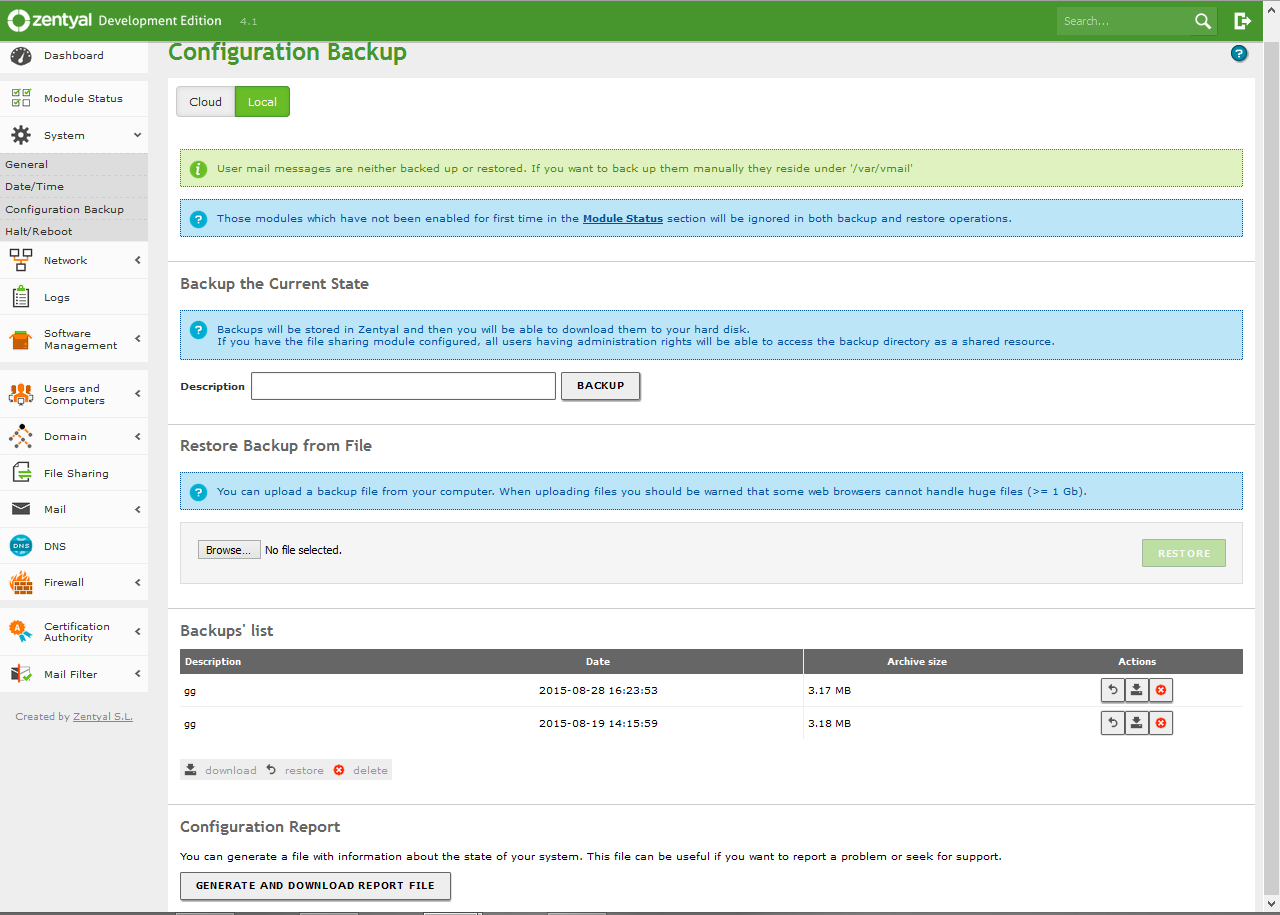Click the date 2015-08-19 14:15:59
The height and width of the screenshot is (915, 1280).
(598, 724)
